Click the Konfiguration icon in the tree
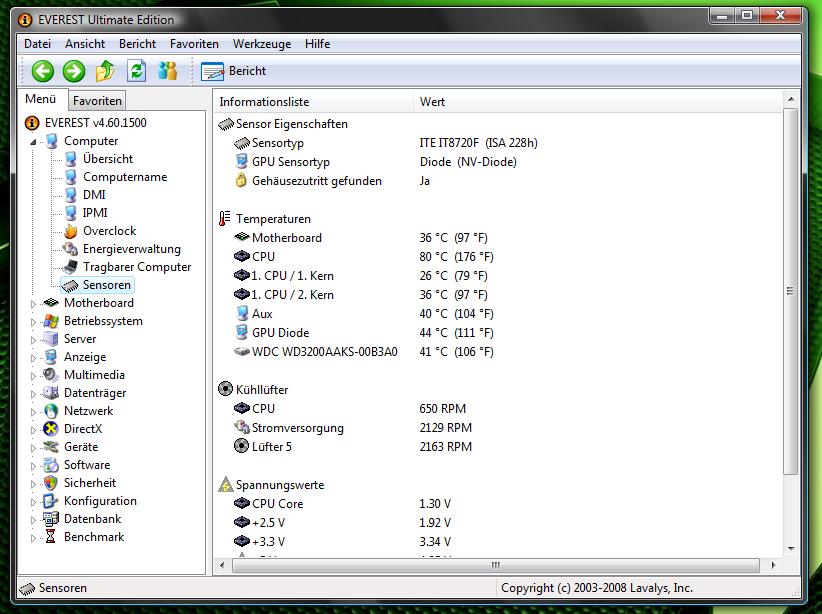Image resolution: width=822 pixels, height=614 pixels. [x=51, y=501]
